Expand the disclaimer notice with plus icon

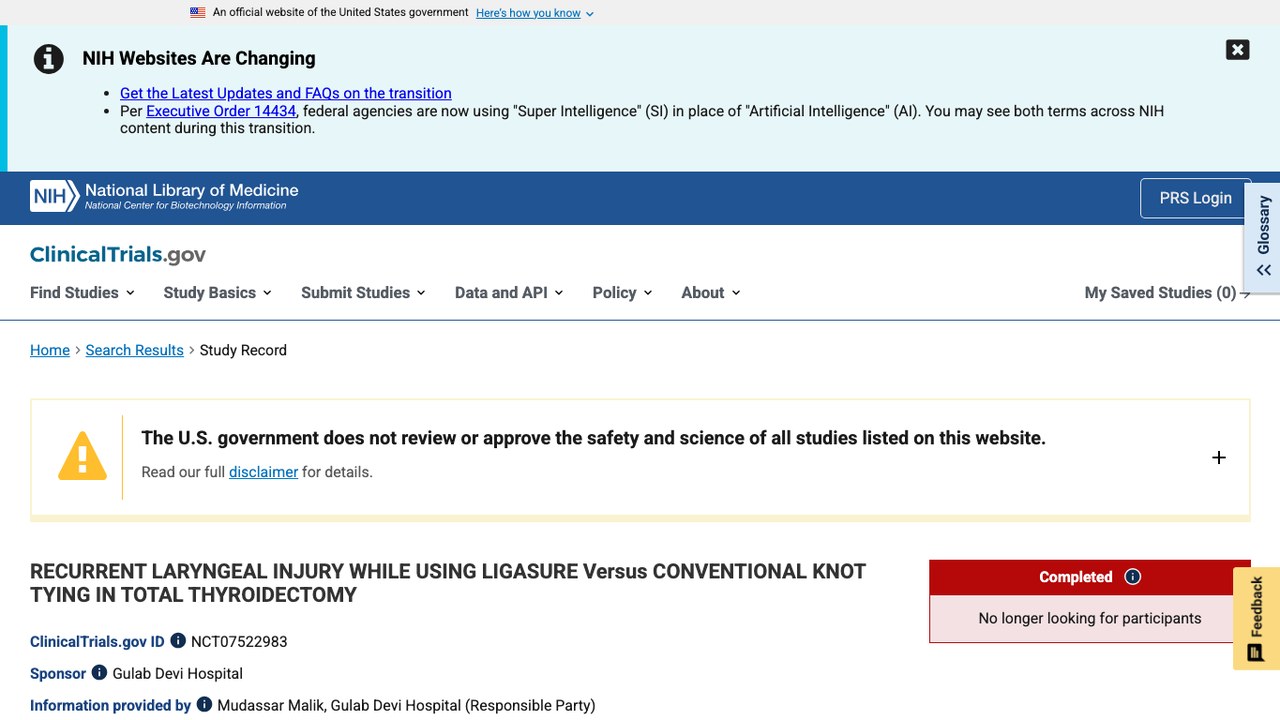(x=1218, y=458)
